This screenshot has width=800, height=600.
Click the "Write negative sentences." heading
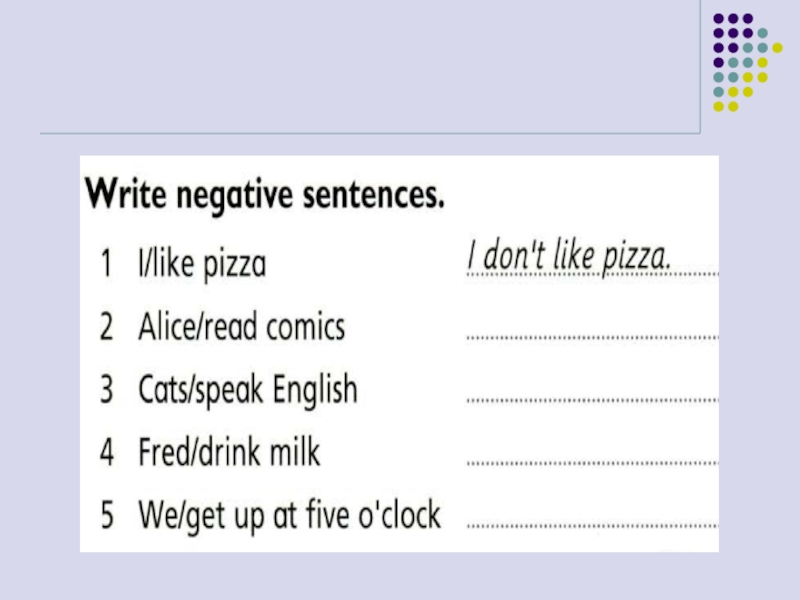coord(265,192)
